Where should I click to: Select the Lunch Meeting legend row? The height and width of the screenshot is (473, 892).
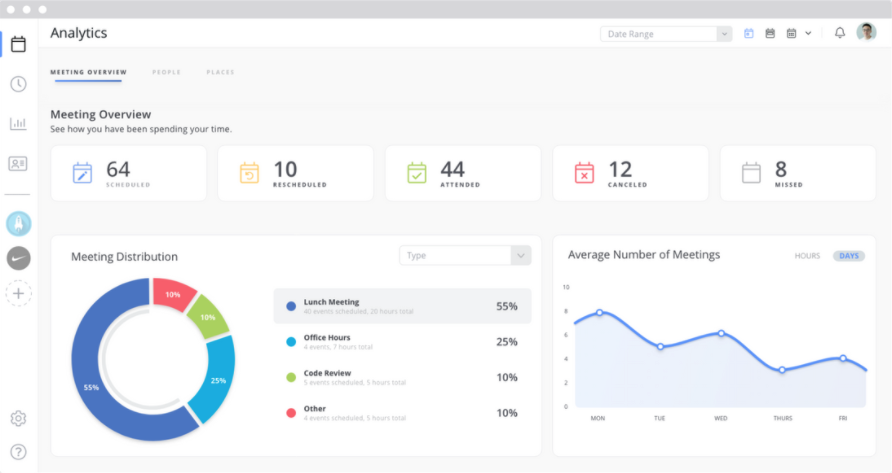(402, 306)
